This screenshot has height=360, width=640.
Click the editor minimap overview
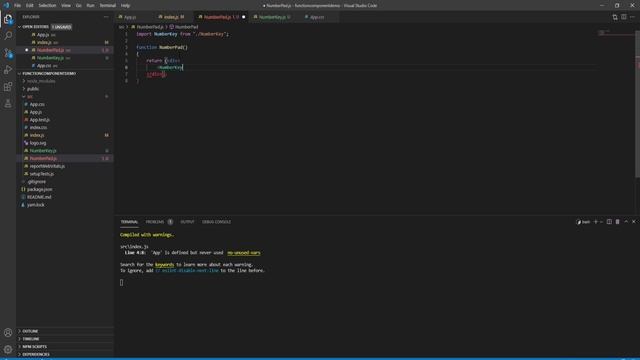pos(616,33)
